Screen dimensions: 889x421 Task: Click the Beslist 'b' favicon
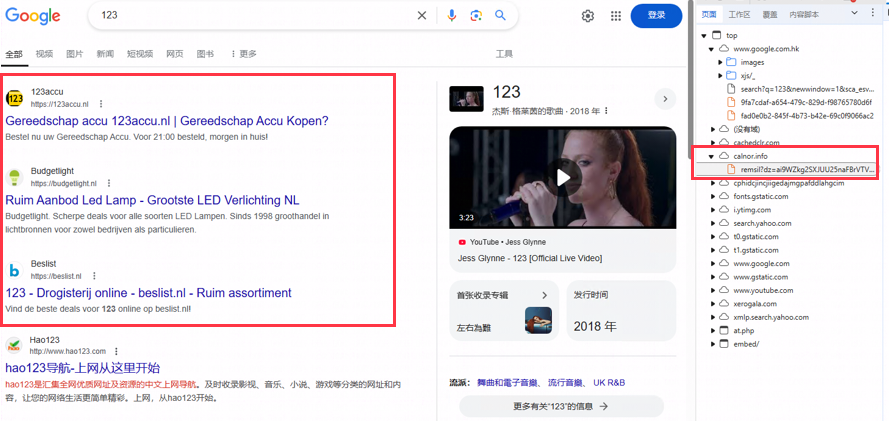(x=14, y=270)
